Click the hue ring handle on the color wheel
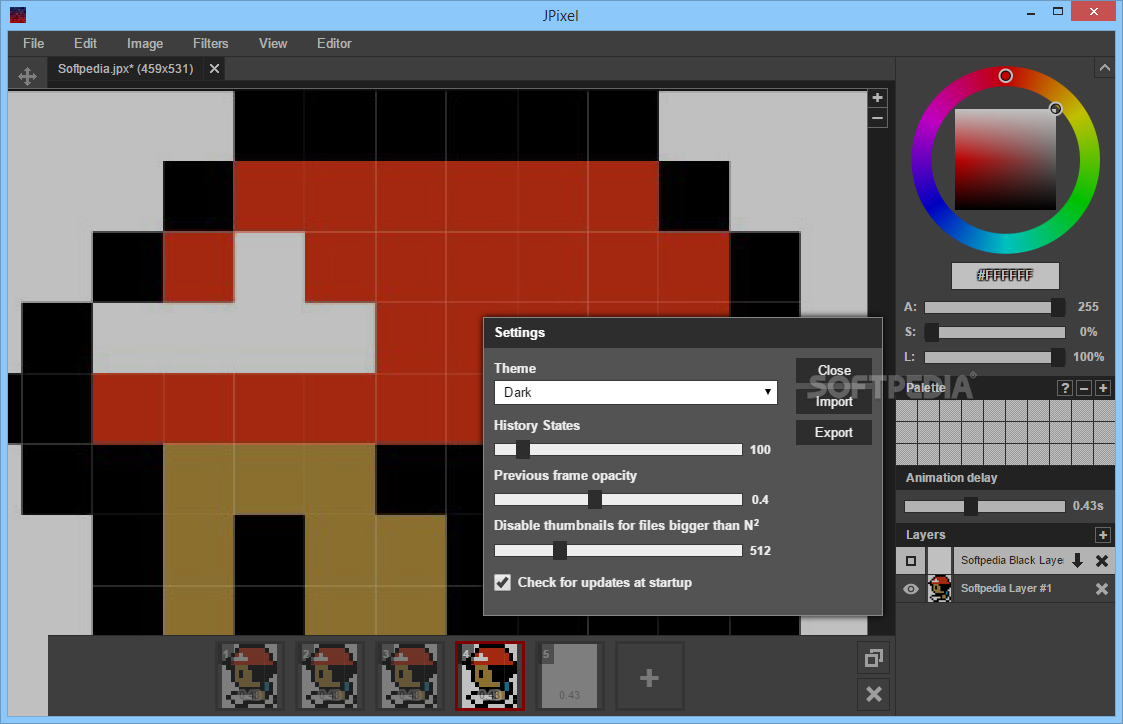 coord(1006,76)
